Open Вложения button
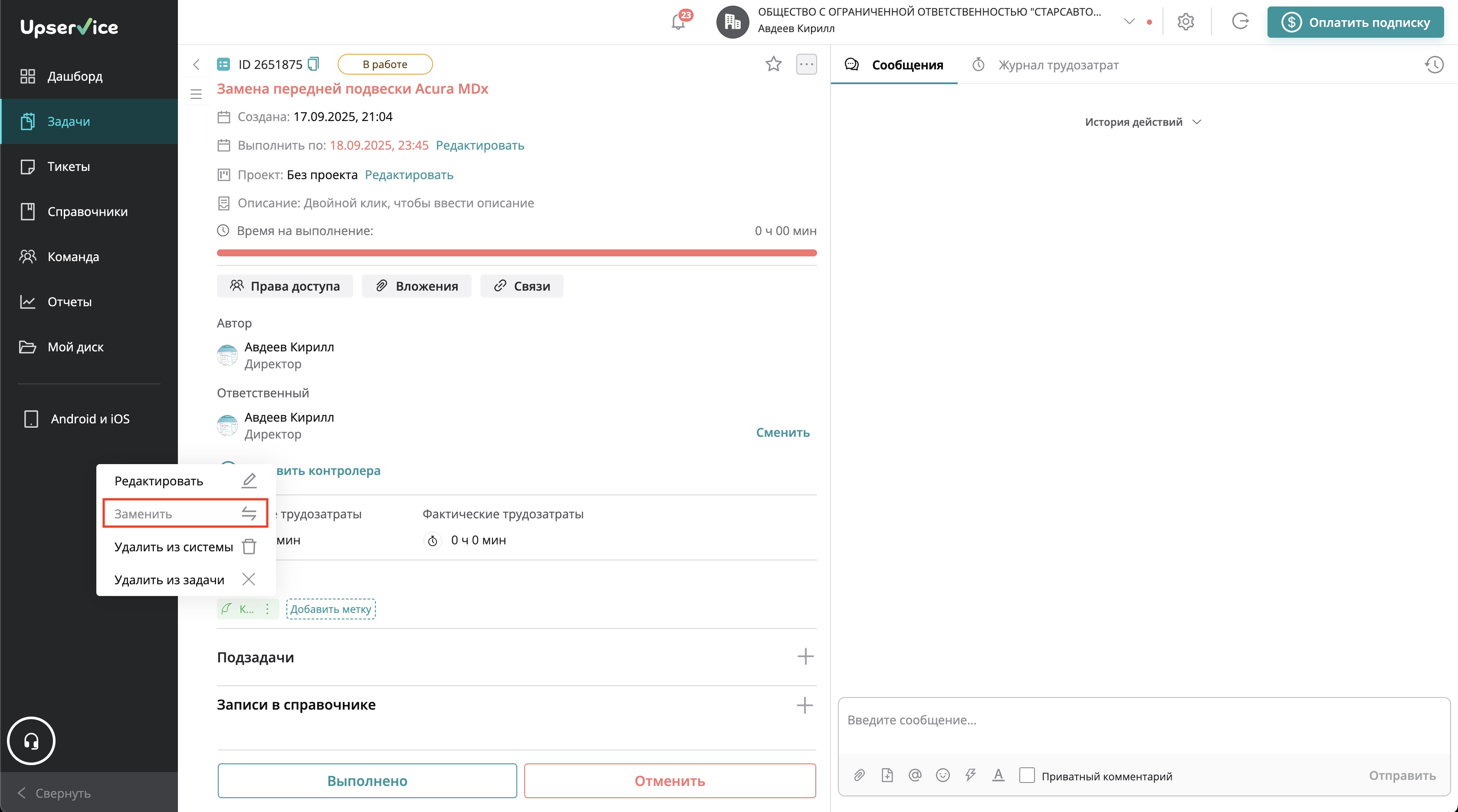 pos(417,286)
